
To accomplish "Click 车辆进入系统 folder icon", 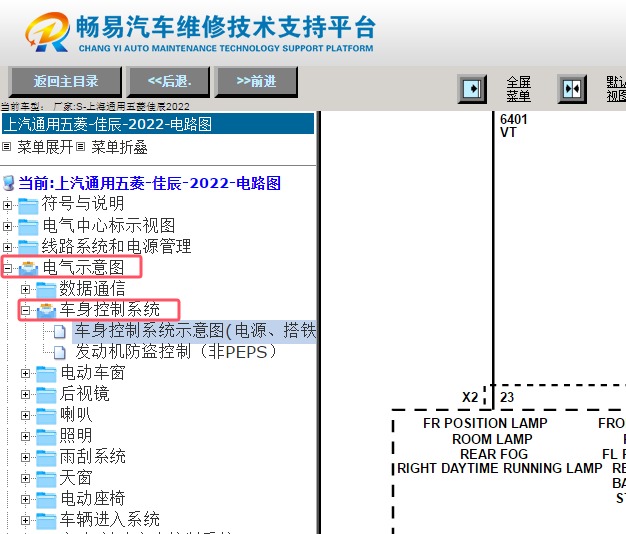I will pyautogui.click(x=46, y=521).
